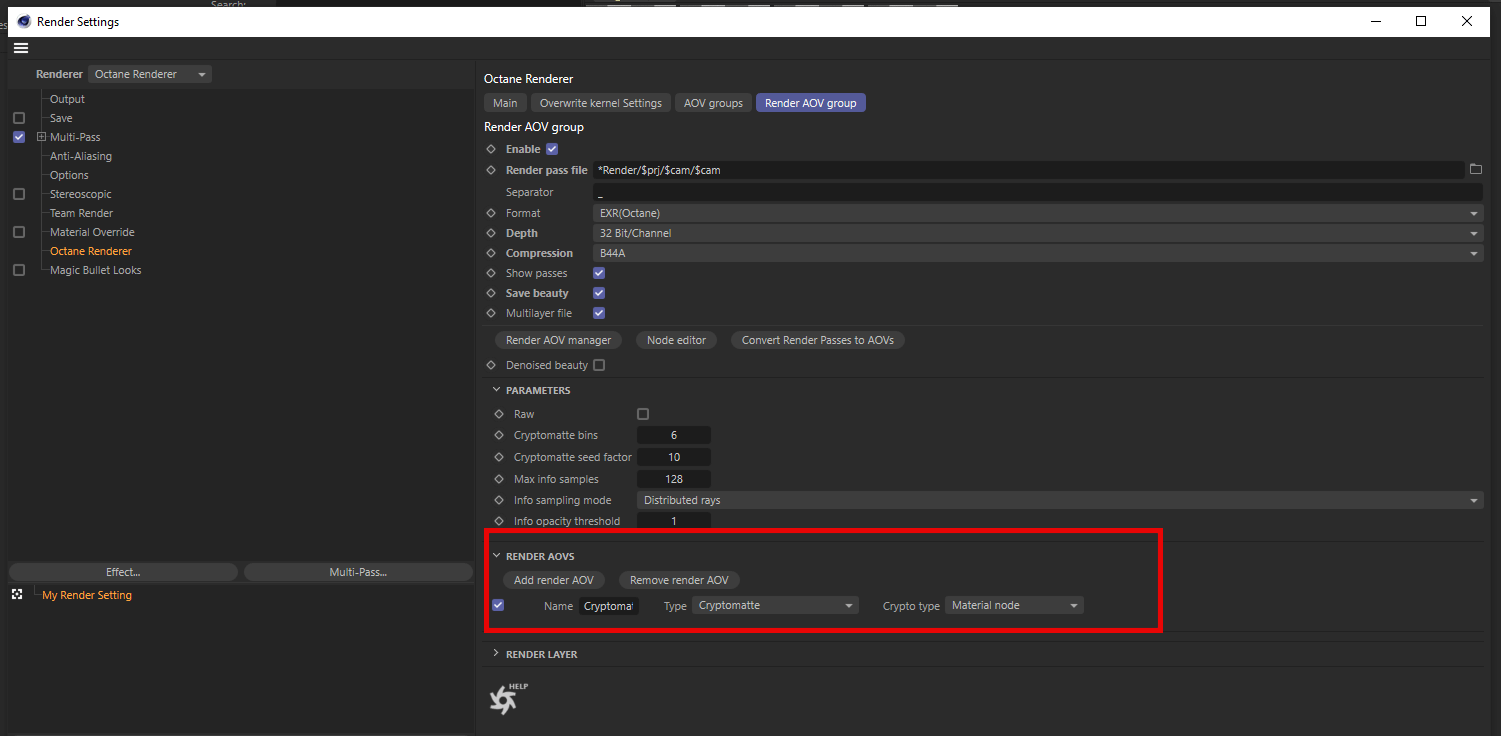Click keyframe diamond beside Render pass file
This screenshot has width=1501, height=736.
click(x=491, y=170)
